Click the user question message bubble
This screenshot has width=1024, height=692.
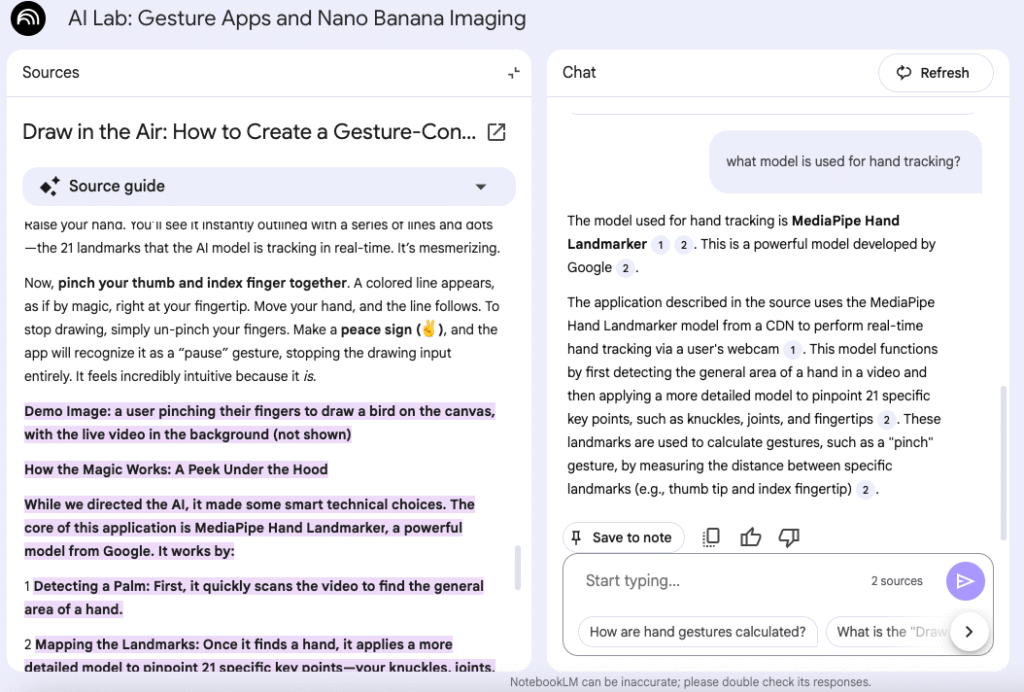[x=845, y=161]
